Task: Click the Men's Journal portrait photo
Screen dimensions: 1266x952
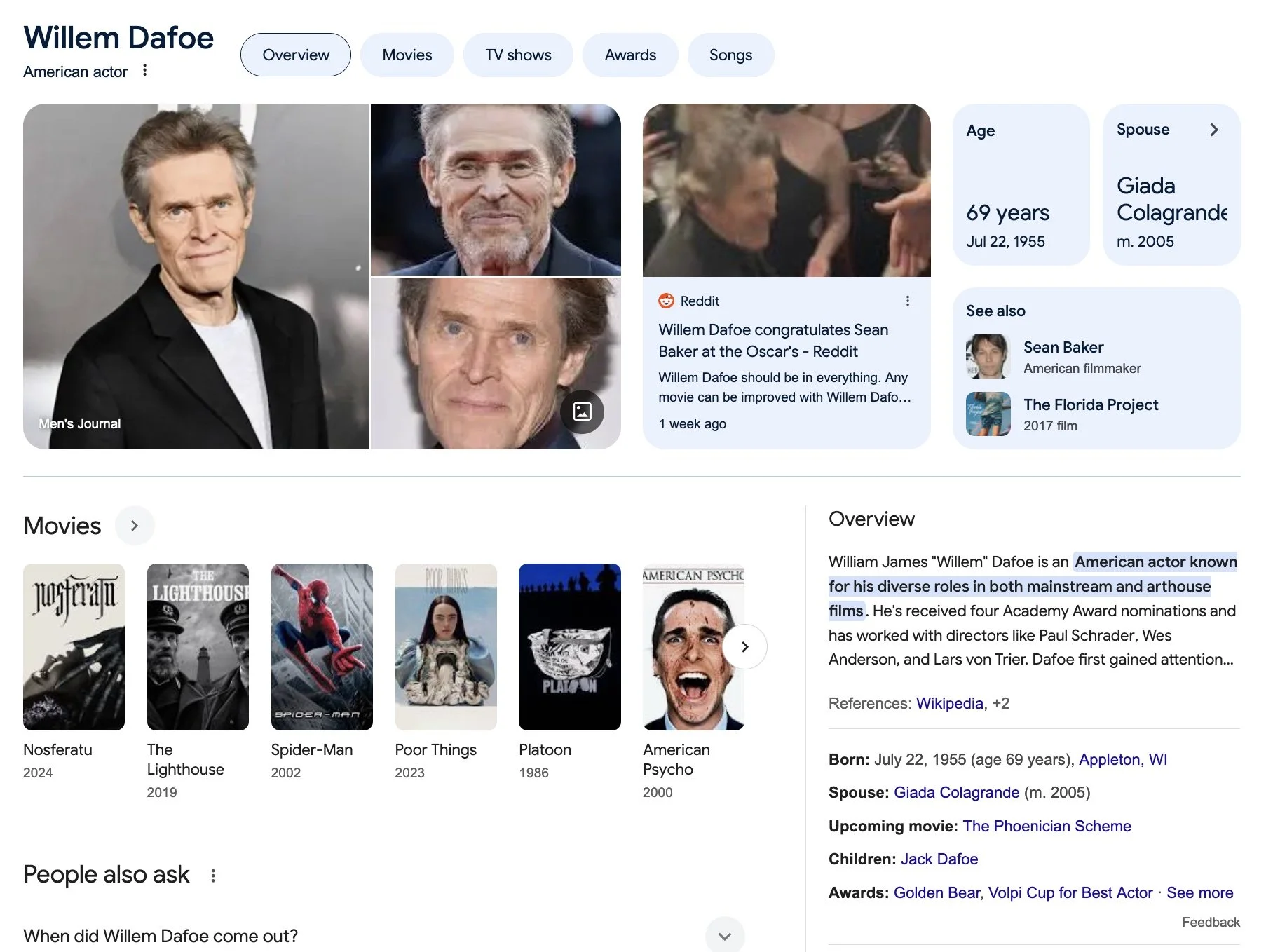Action: pos(196,276)
